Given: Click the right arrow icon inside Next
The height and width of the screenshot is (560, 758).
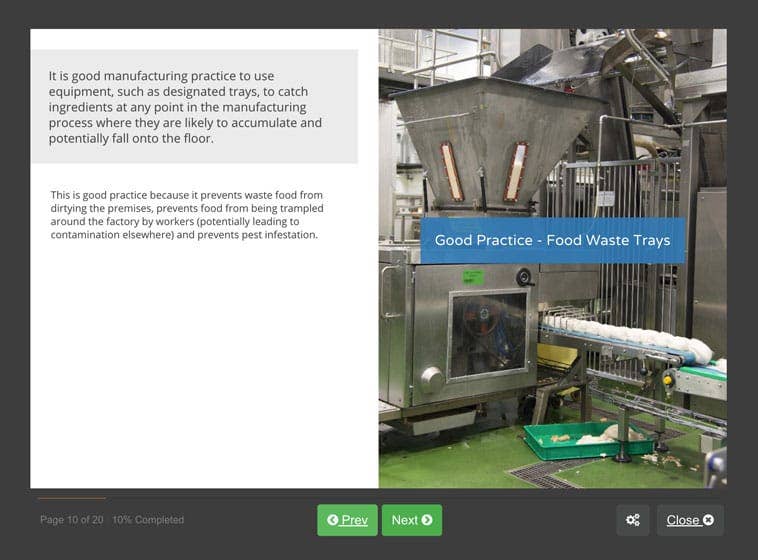Looking at the screenshot, I should [x=427, y=520].
